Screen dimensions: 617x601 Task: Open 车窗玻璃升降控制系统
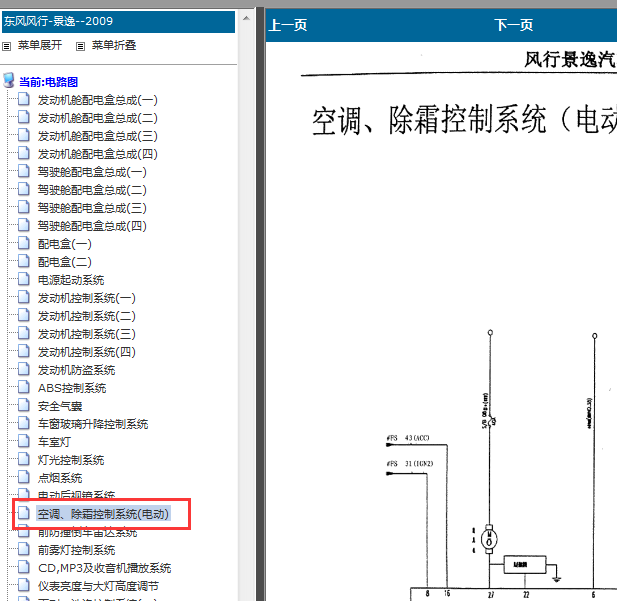point(93,424)
